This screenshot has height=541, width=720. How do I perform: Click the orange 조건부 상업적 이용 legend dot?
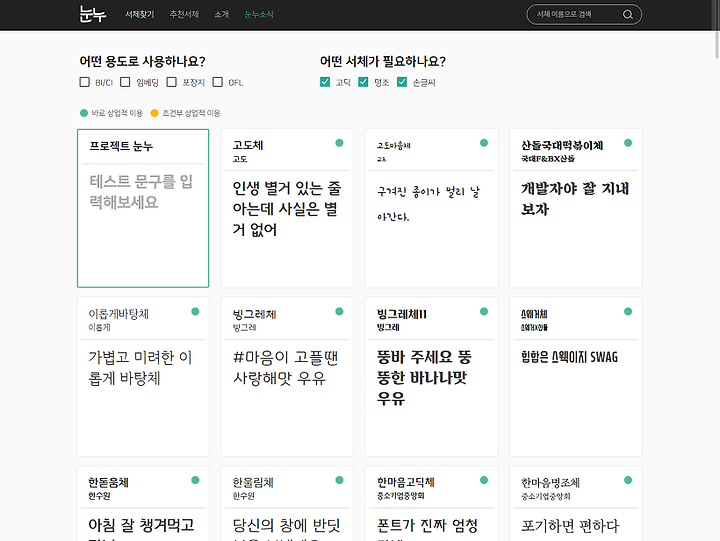(x=155, y=113)
